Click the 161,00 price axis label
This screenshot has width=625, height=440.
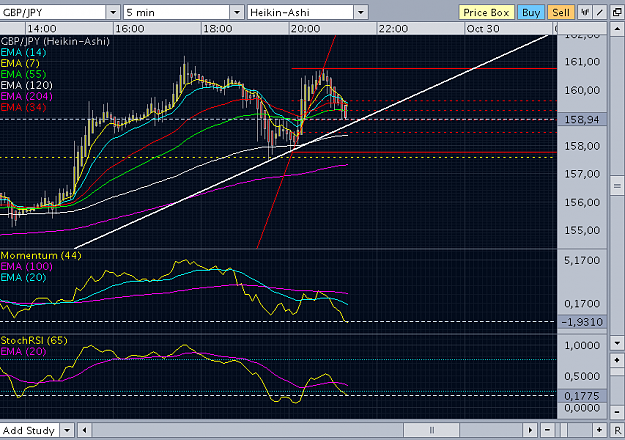tap(582, 61)
